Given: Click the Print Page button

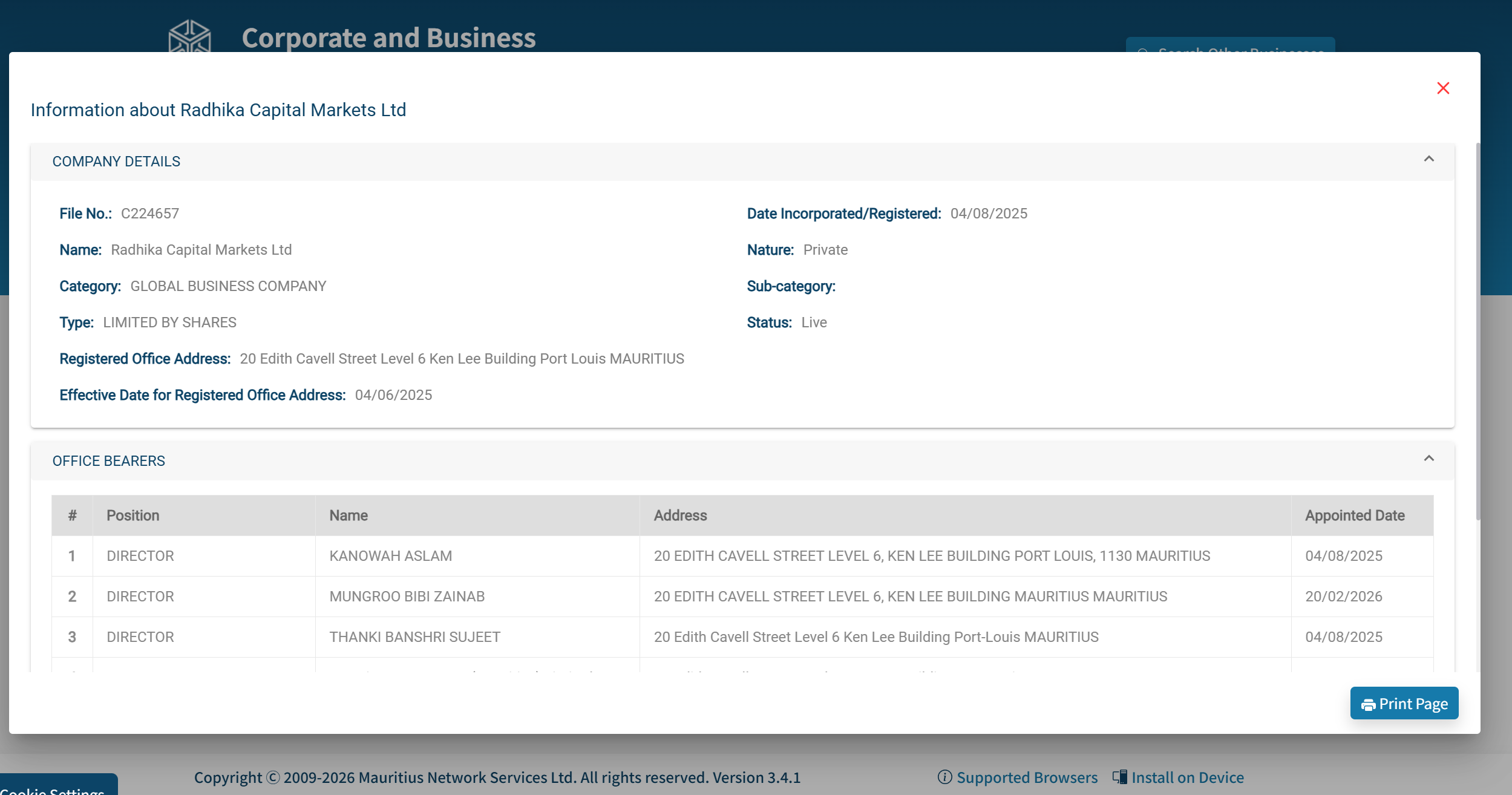Looking at the screenshot, I should (x=1404, y=704).
